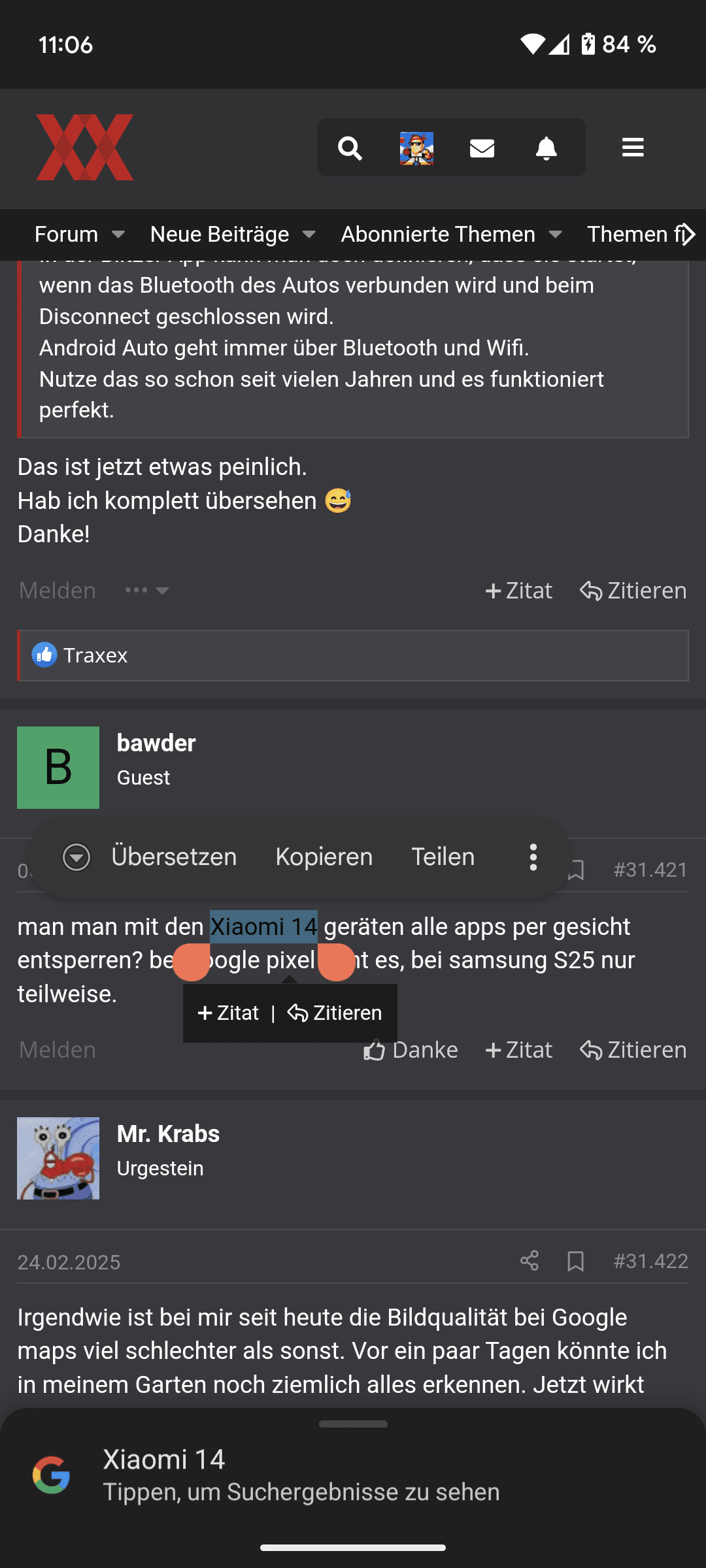Open the selection toolbar overflow menu
This screenshot has height=1568, width=706.
click(x=533, y=857)
